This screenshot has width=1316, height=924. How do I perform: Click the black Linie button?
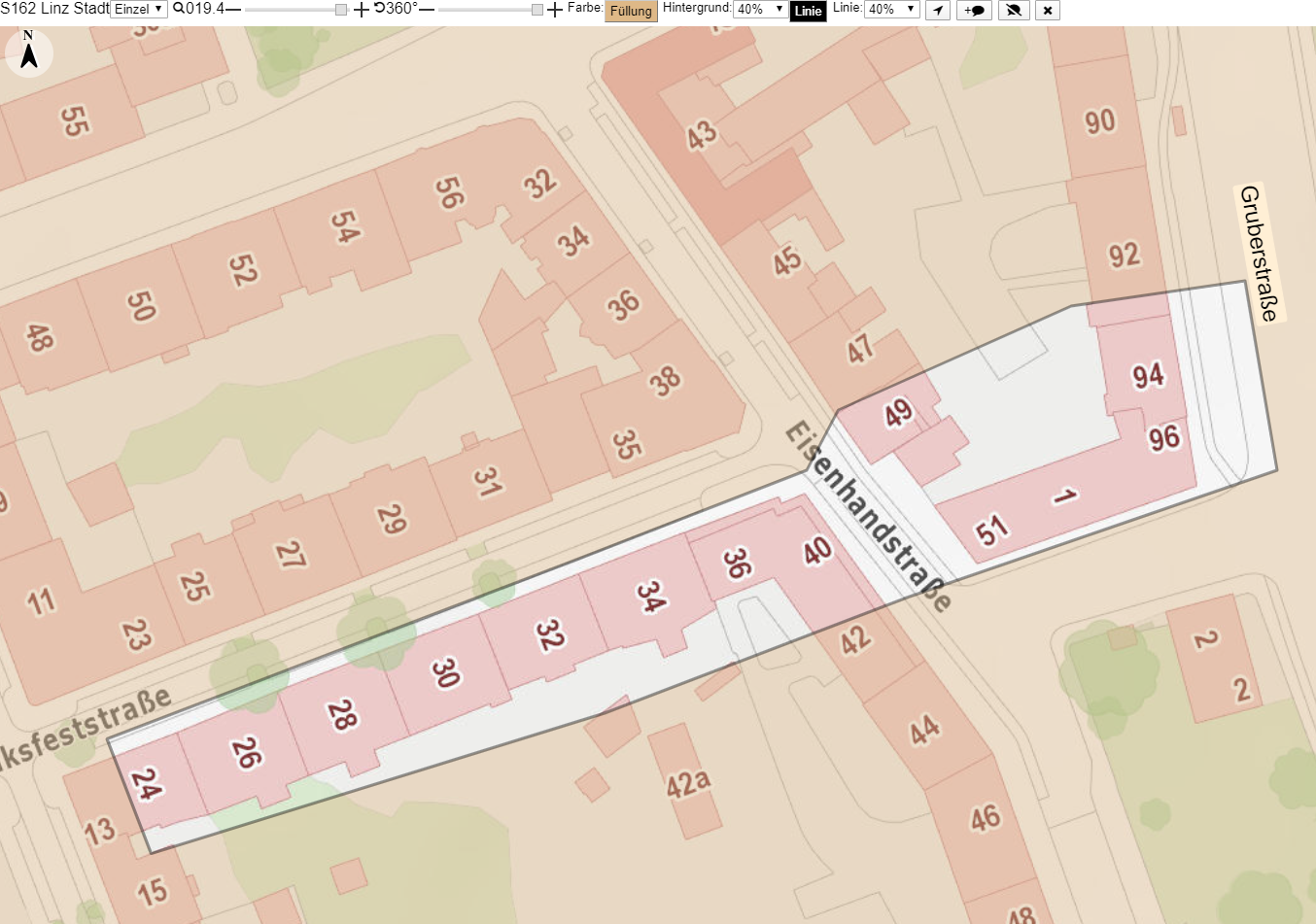[x=808, y=11]
